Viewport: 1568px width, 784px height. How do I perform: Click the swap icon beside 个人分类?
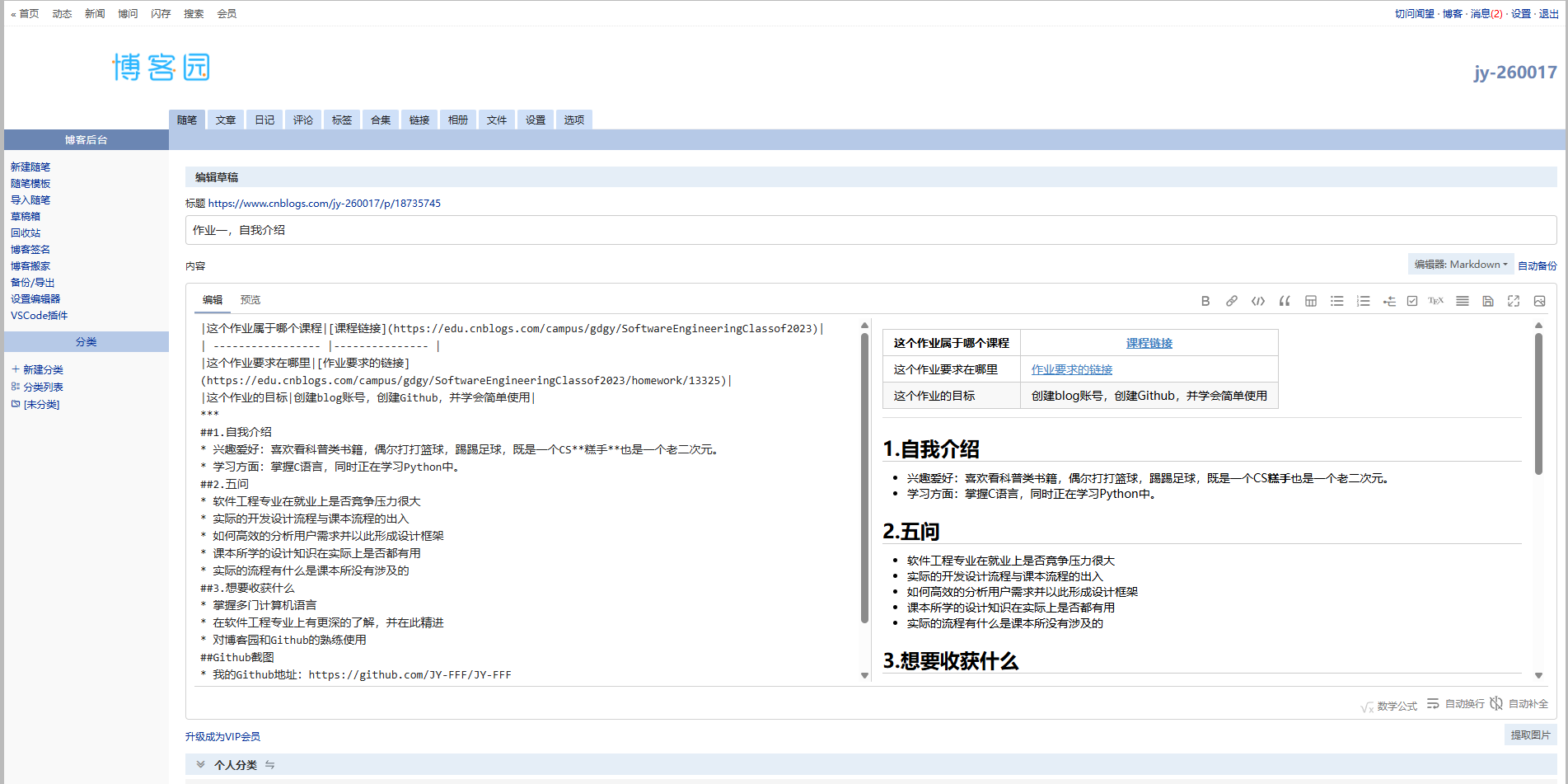click(x=269, y=765)
